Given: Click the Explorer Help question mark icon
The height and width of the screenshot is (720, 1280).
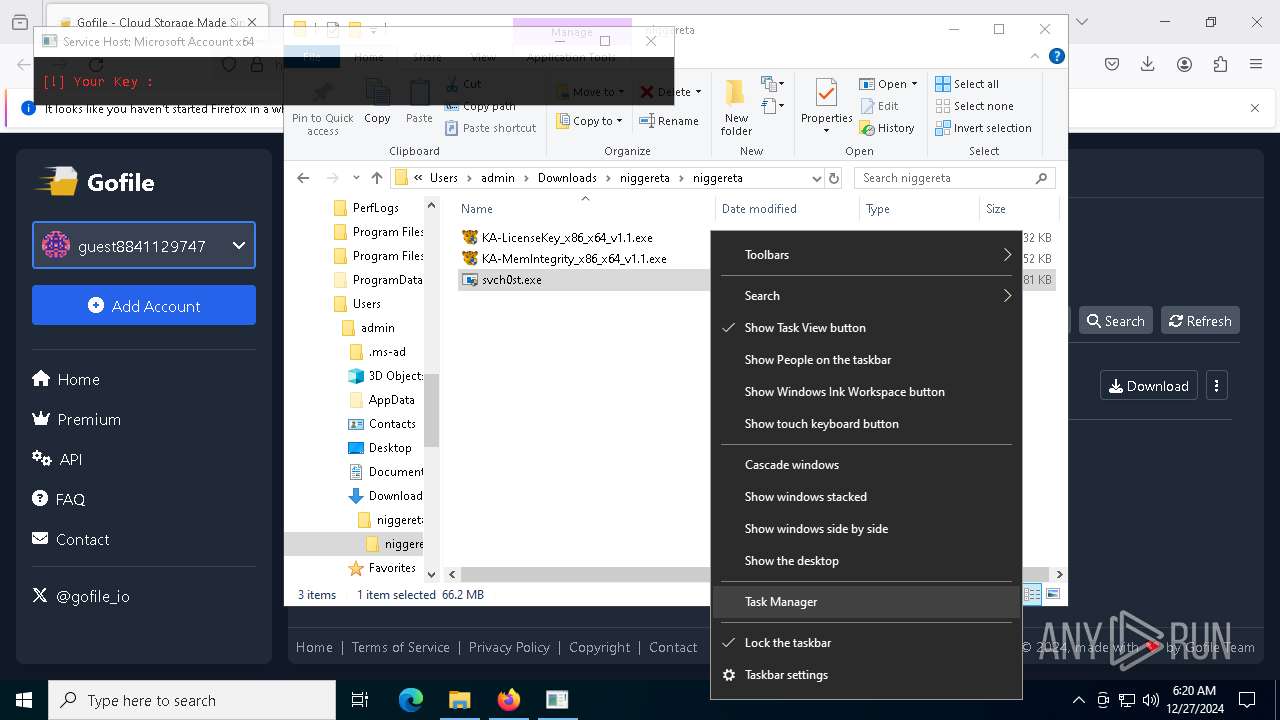Looking at the screenshot, I should click(1056, 56).
